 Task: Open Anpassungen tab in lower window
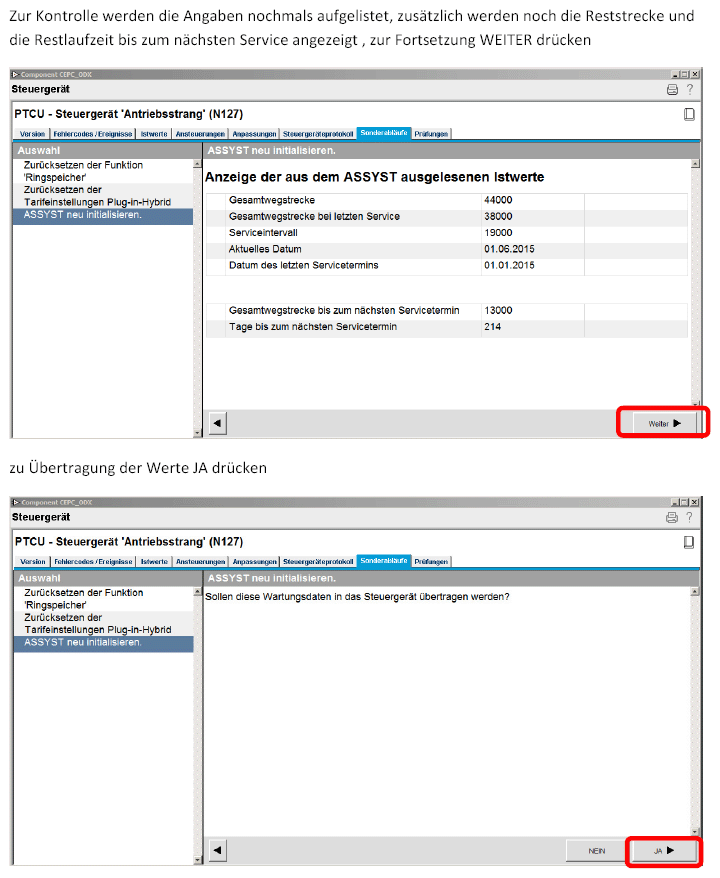tap(254, 562)
